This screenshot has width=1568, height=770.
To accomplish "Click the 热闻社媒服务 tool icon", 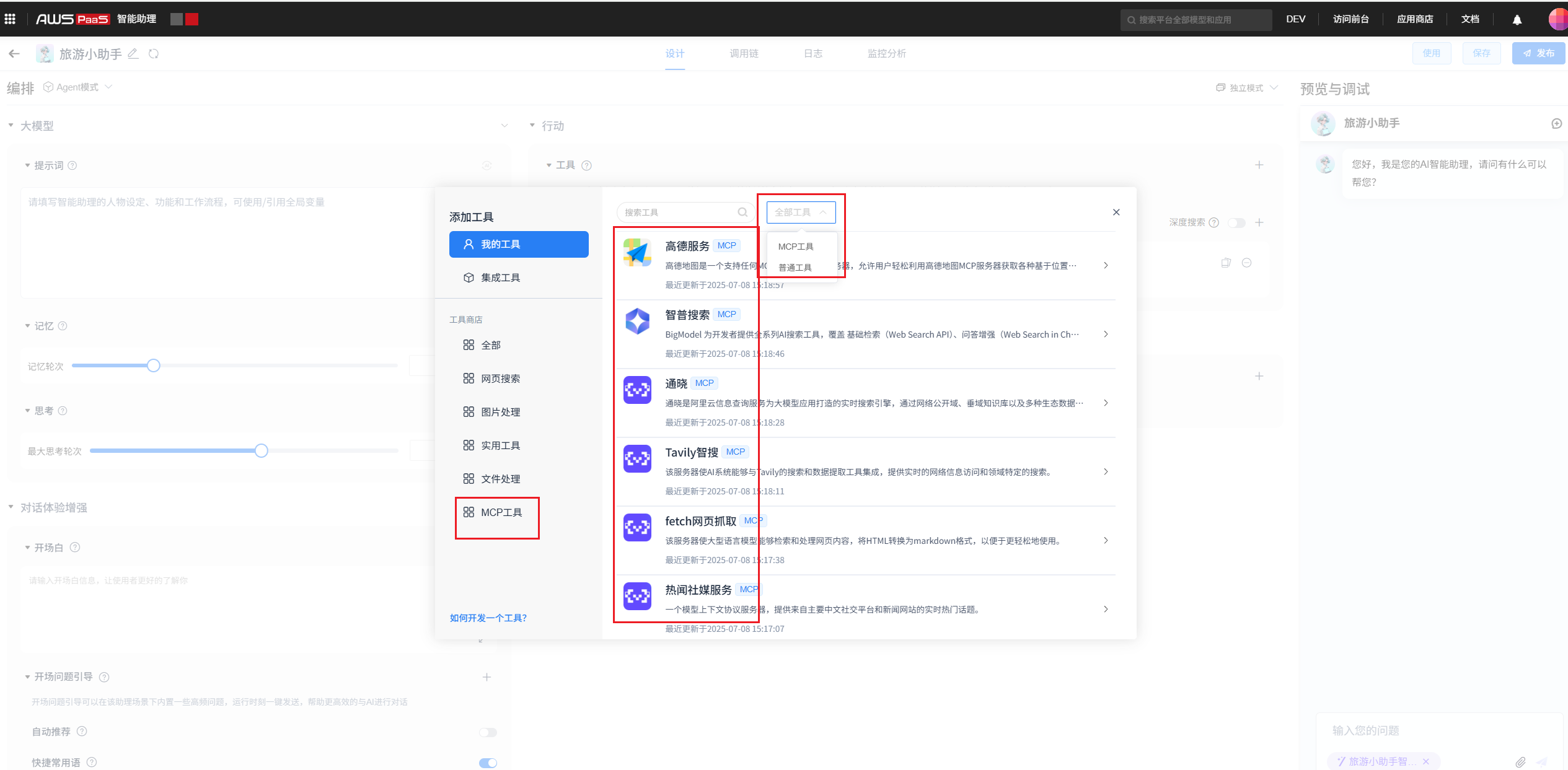I will 637,597.
